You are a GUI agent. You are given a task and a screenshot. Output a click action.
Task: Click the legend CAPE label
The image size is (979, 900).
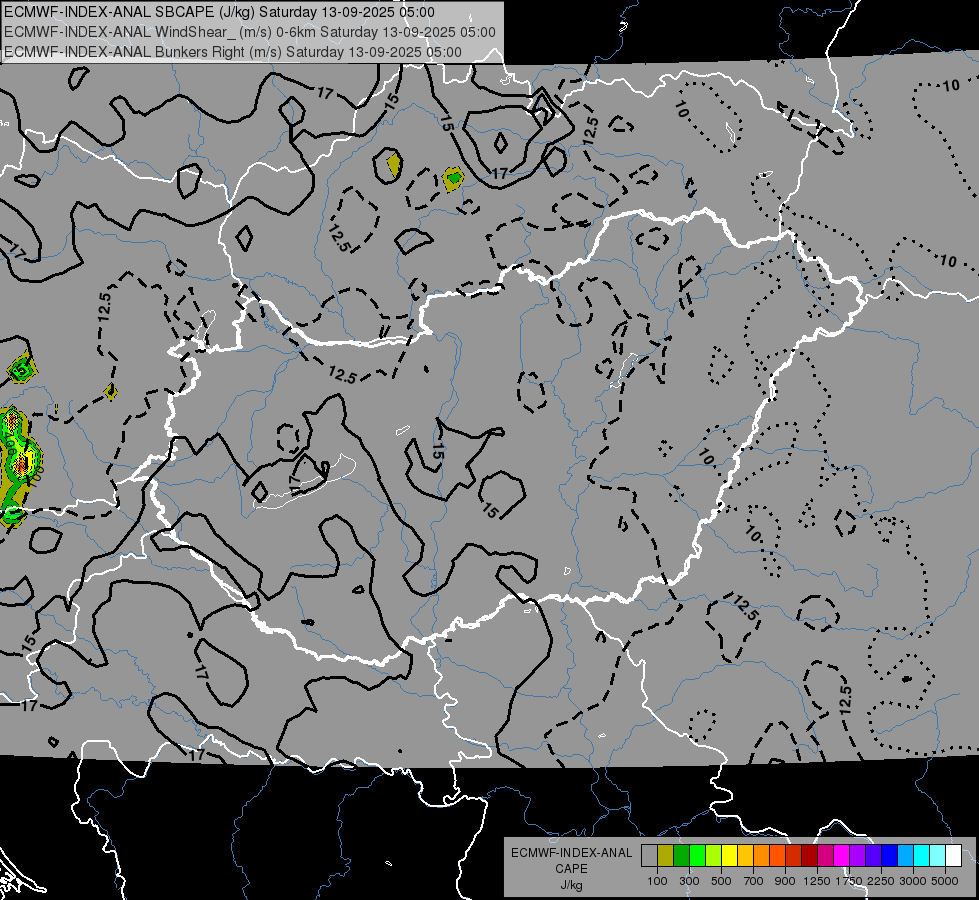(571, 869)
